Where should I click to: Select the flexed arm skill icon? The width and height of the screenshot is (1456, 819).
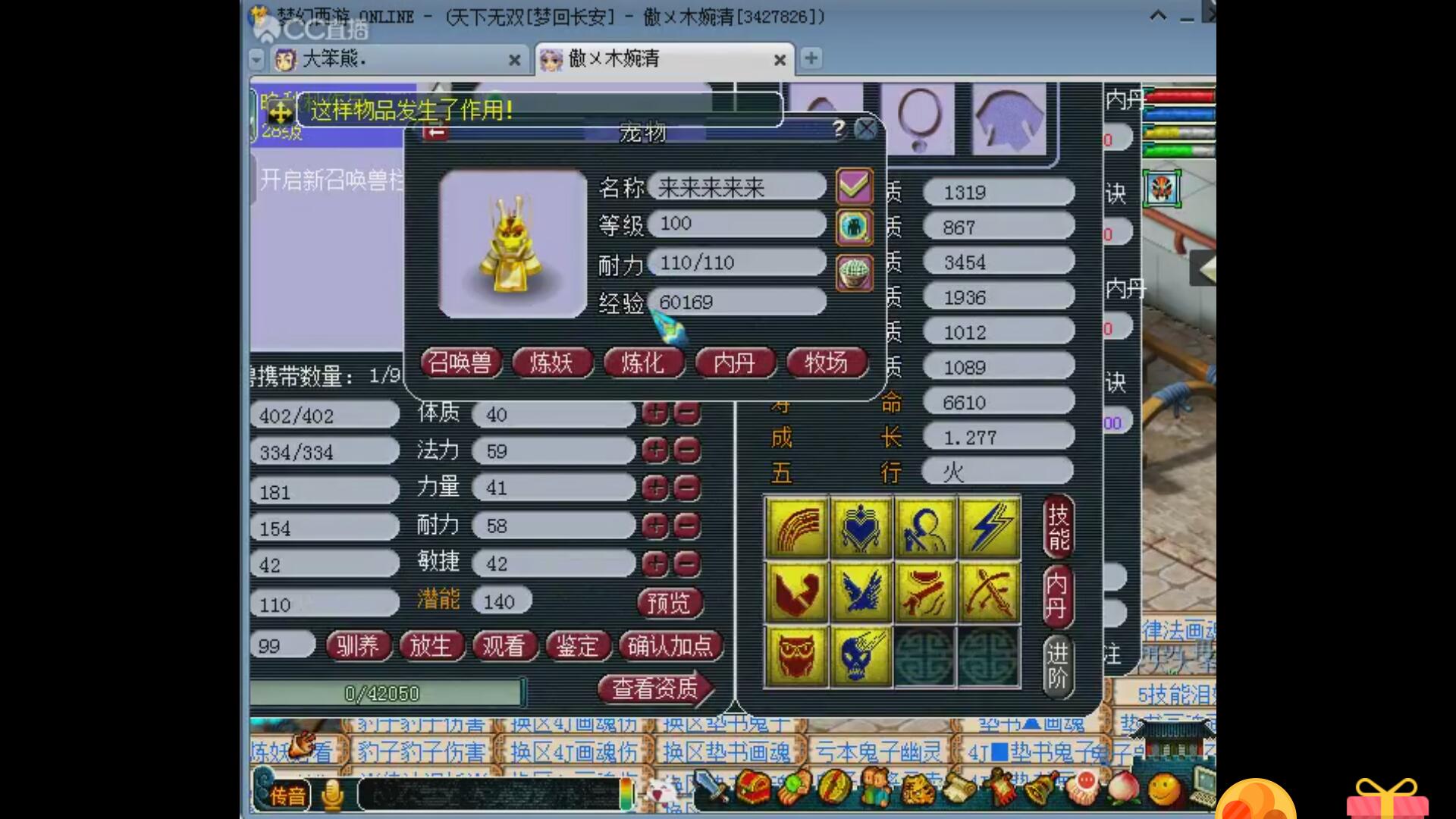point(796,591)
